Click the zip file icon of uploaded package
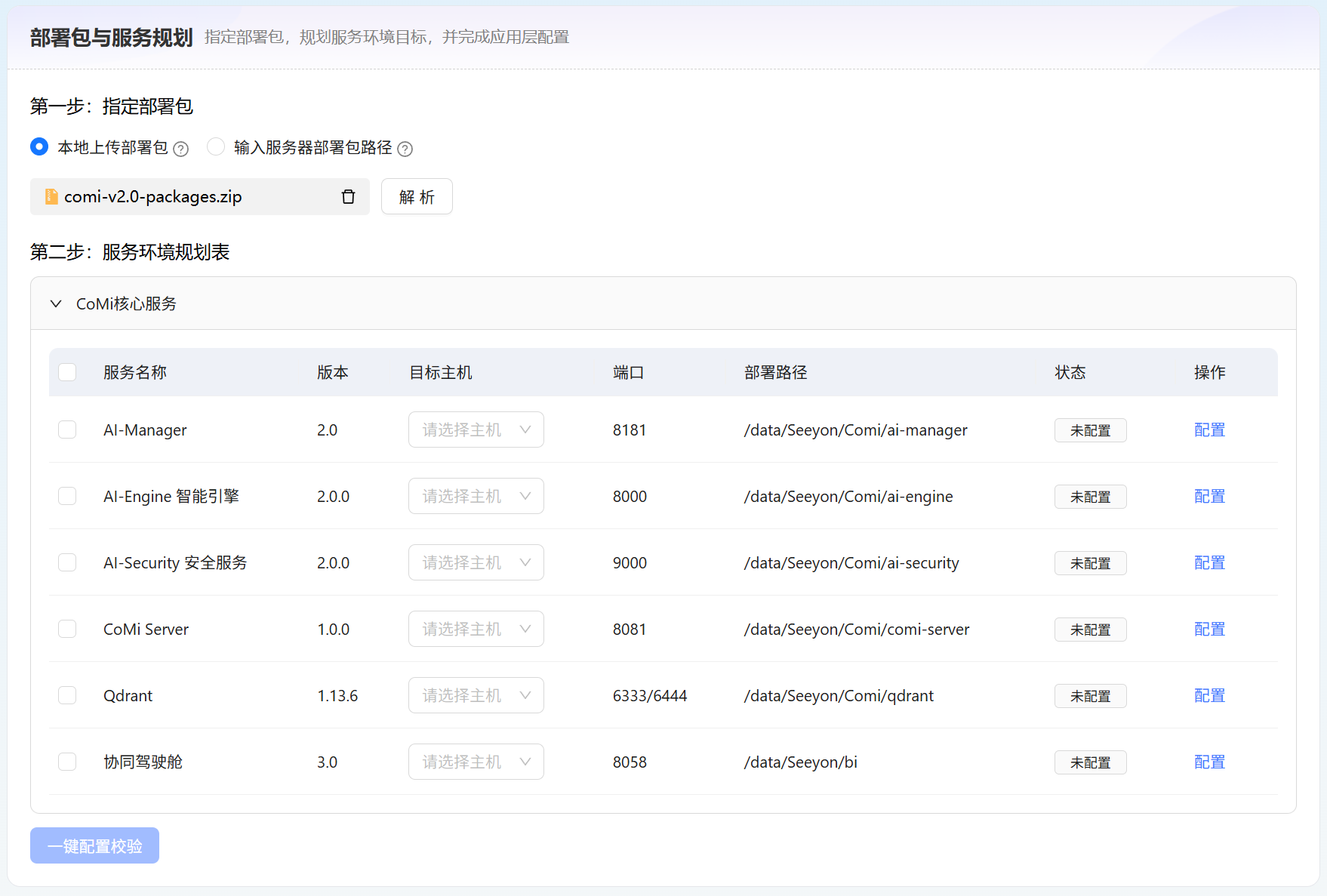1327x896 pixels. pyautogui.click(x=51, y=197)
